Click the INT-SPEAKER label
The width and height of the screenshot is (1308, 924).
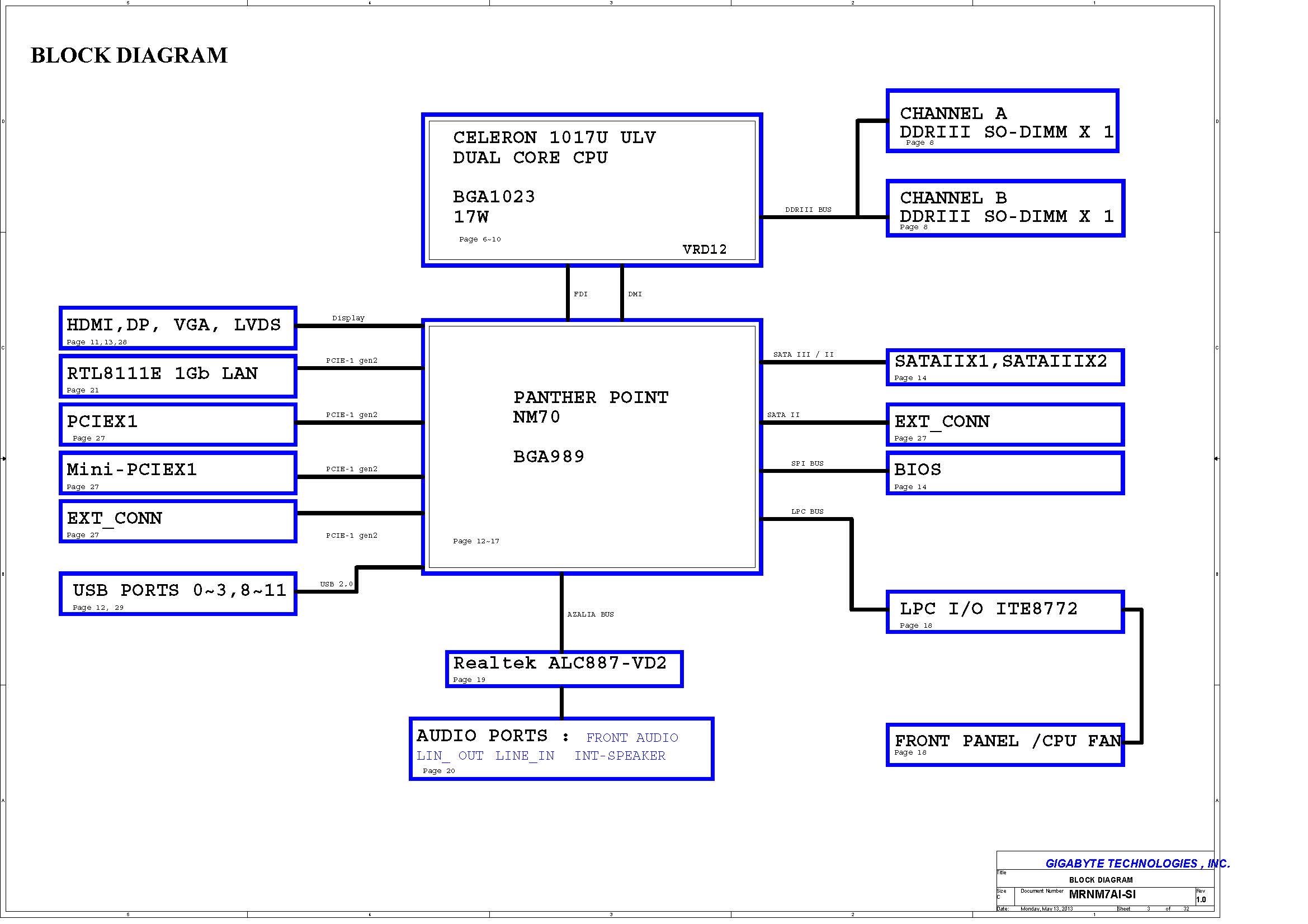(x=619, y=756)
